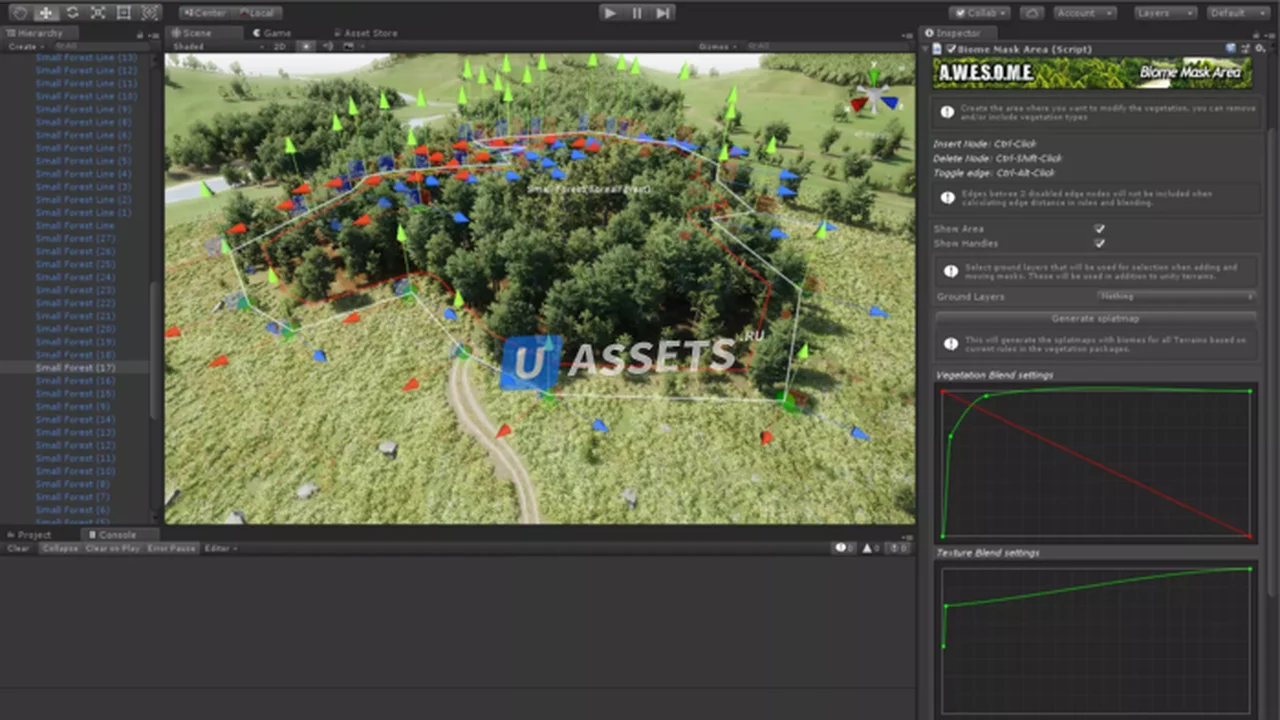Select Small Forest Line (13) in Hierarchy
1280x720 pixels.
point(86,58)
